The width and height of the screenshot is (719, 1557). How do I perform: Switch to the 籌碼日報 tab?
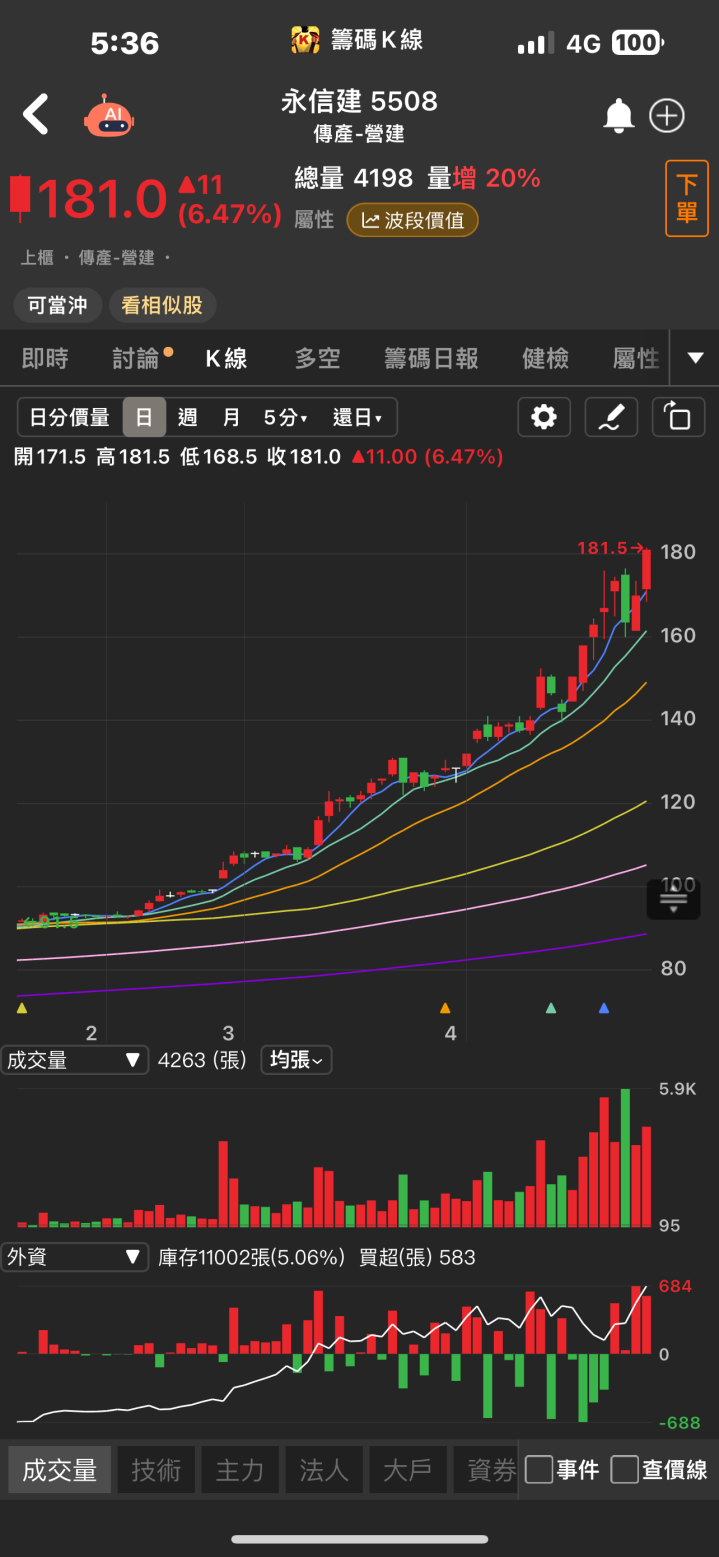[432, 358]
